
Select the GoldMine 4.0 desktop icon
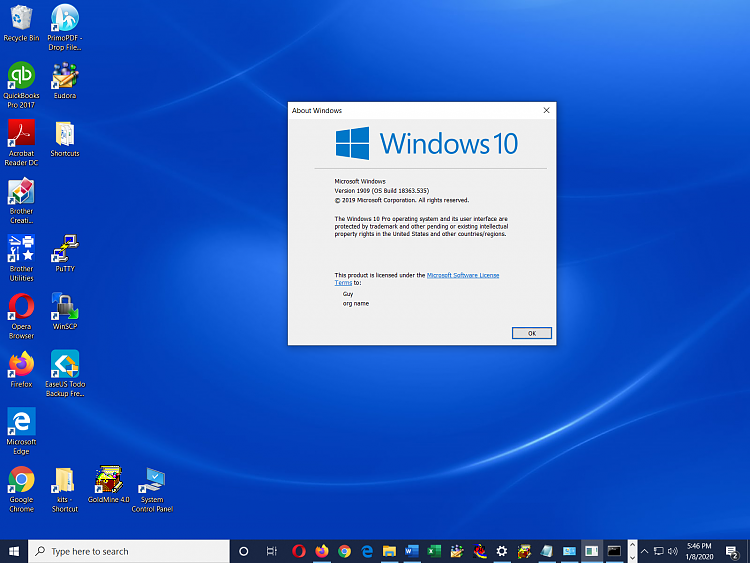click(108, 485)
